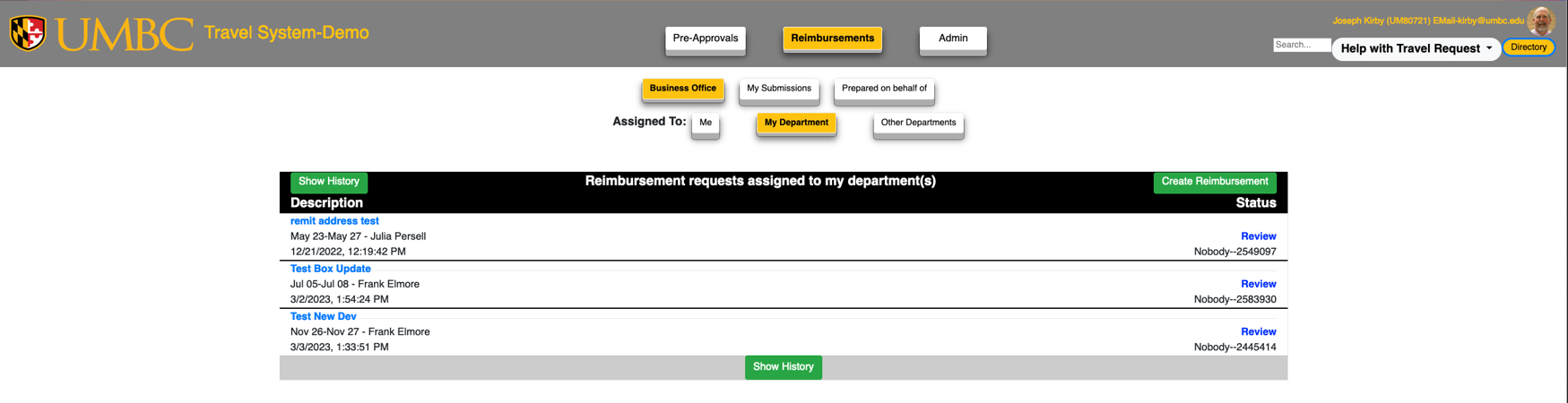
Task: Go to the Admin tab
Action: [x=953, y=39]
